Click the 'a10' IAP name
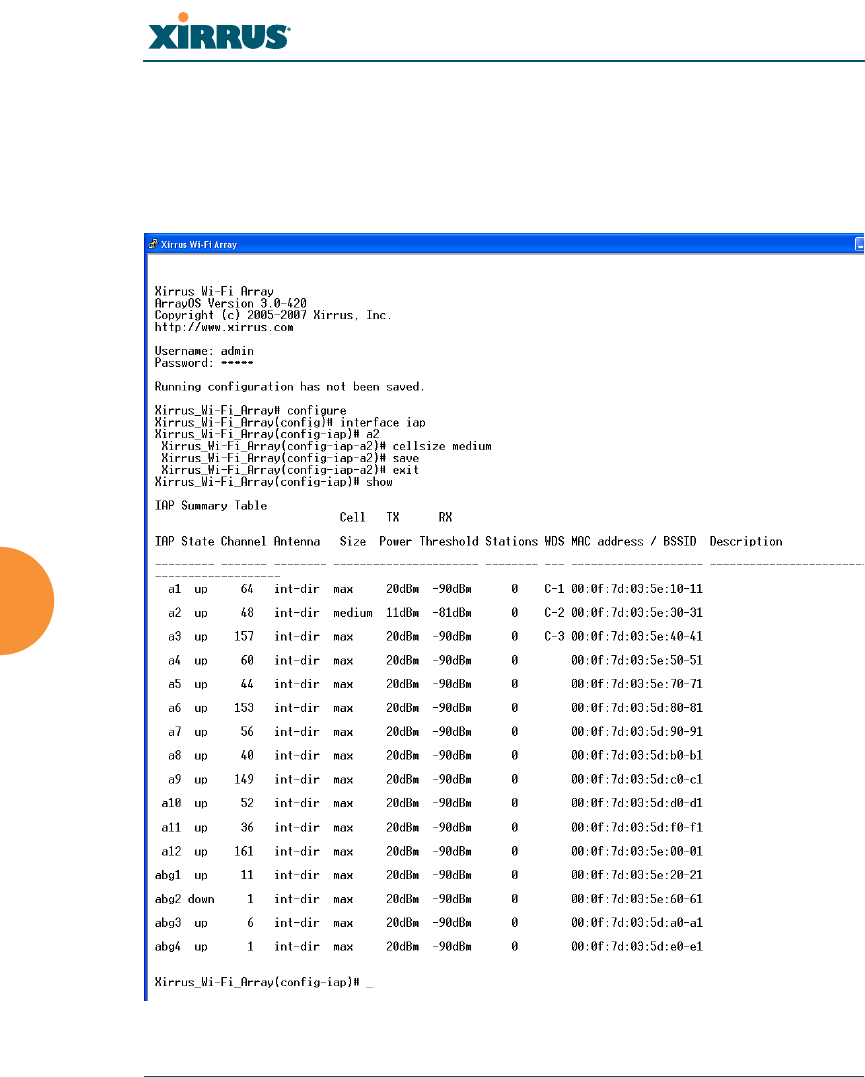The width and height of the screenshot is (865, 1077). (x=171, y=803)
